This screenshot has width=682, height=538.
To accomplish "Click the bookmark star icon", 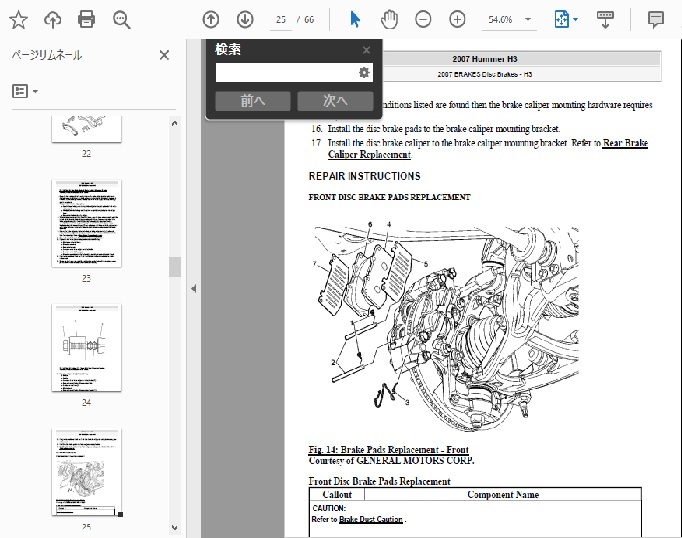I will (x=18, y=20).
